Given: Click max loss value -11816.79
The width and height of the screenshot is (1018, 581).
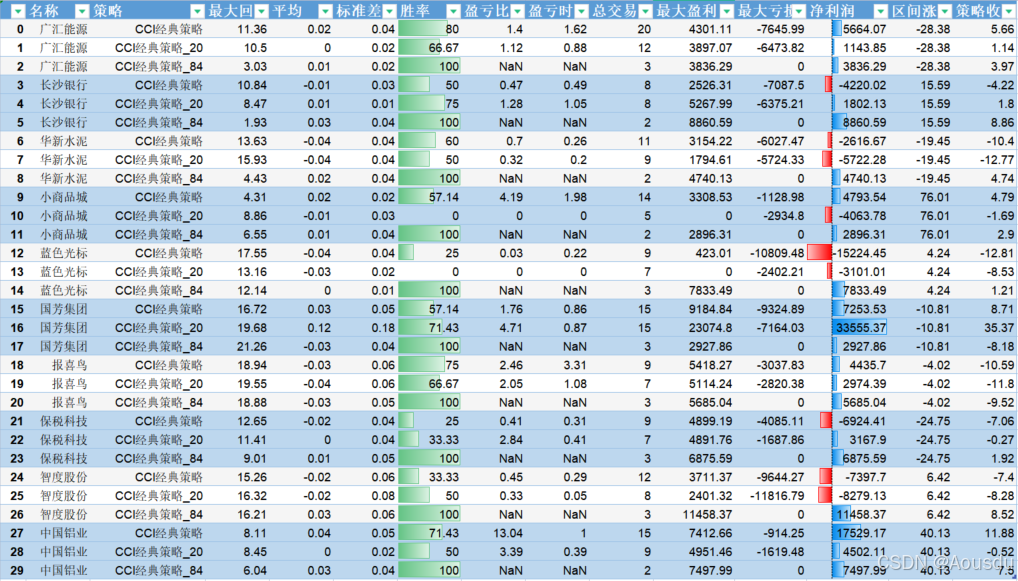Looking at the screenshot, I should click(x=778, y=496).
